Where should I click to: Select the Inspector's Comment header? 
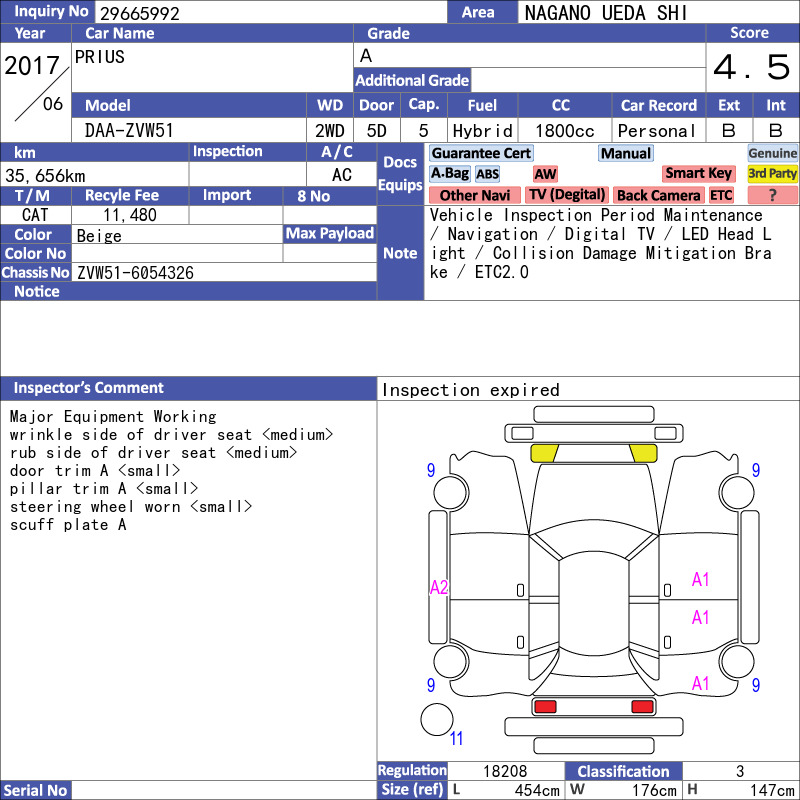click(x=89, y=388)
